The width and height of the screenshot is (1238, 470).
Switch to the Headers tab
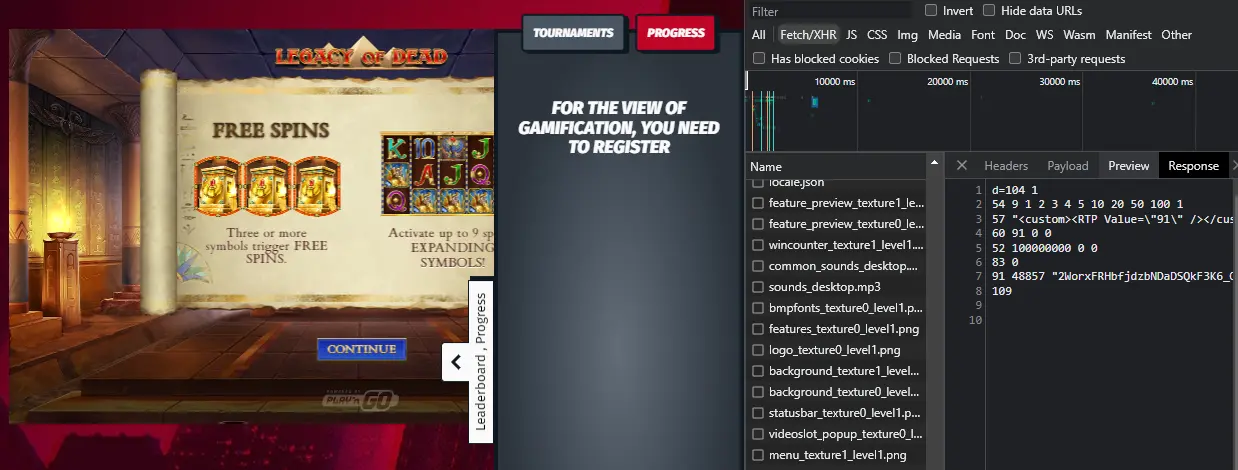coord(1006,166)
